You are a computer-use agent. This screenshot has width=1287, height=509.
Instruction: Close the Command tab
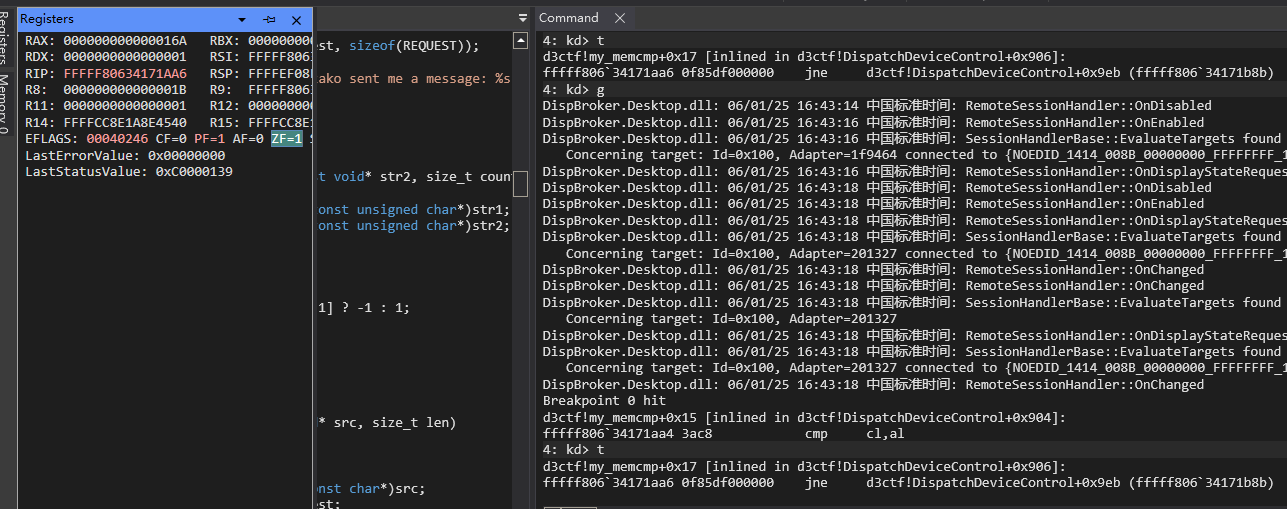(x=620, y=18)
